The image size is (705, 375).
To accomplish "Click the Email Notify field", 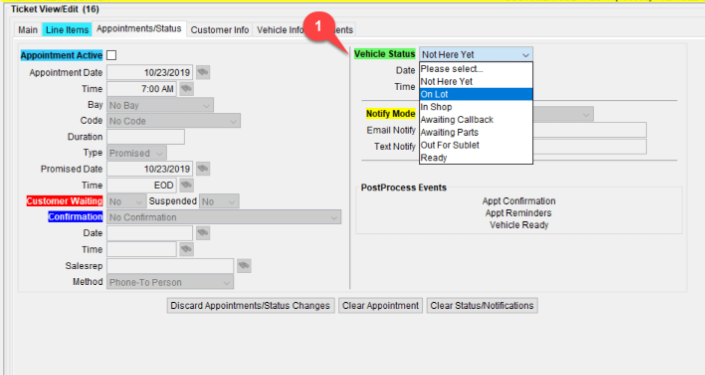I will coord(589,130).
